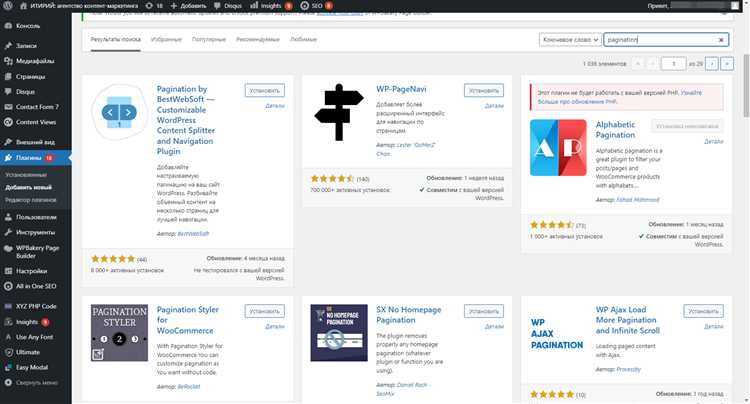Open Пользователи users menu
This screenshot has width=750, height=404.
pos(36,217)
